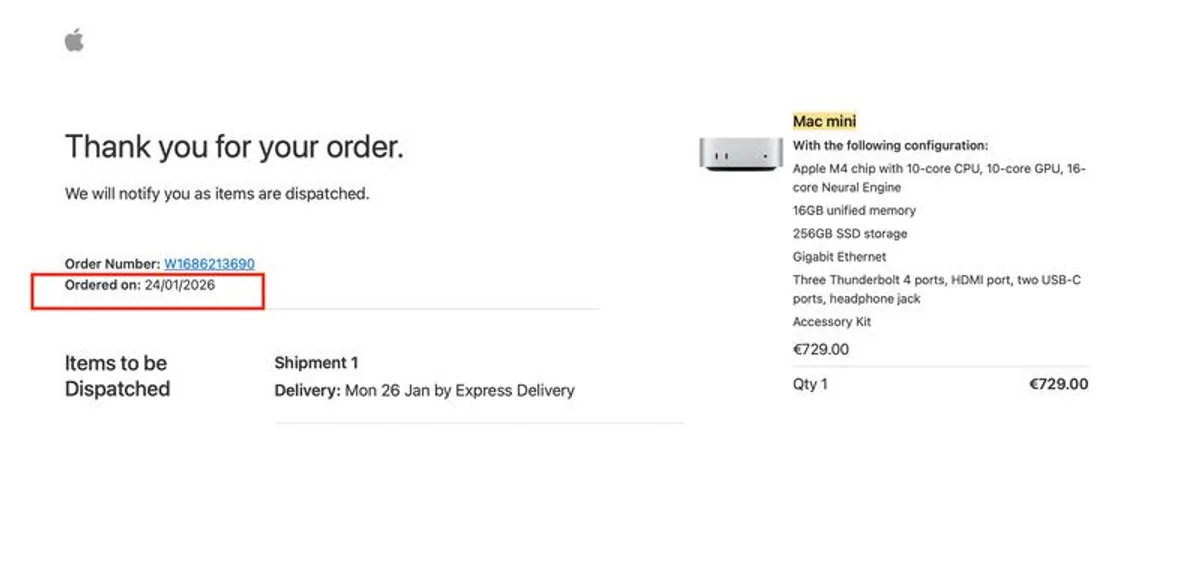
Task: Click the Thunderbolt 4 ports description
Action: coord(936,289)
